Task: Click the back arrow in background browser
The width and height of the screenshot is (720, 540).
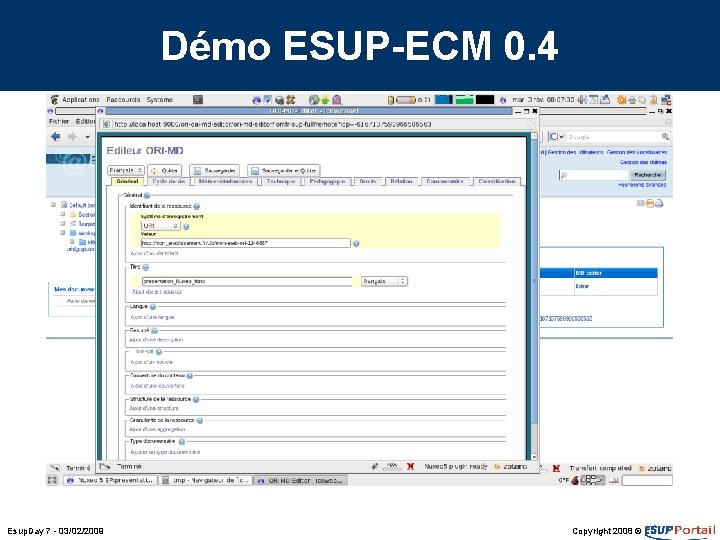Action: click(x=56, y=136)
